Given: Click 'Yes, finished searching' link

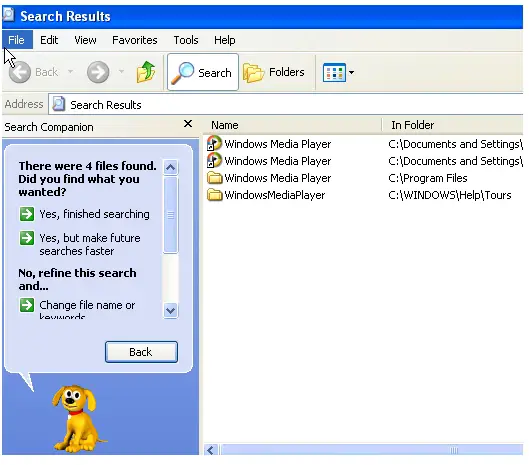Looking at the screenshot, I should pyautogui.click(x=94, y=214).
